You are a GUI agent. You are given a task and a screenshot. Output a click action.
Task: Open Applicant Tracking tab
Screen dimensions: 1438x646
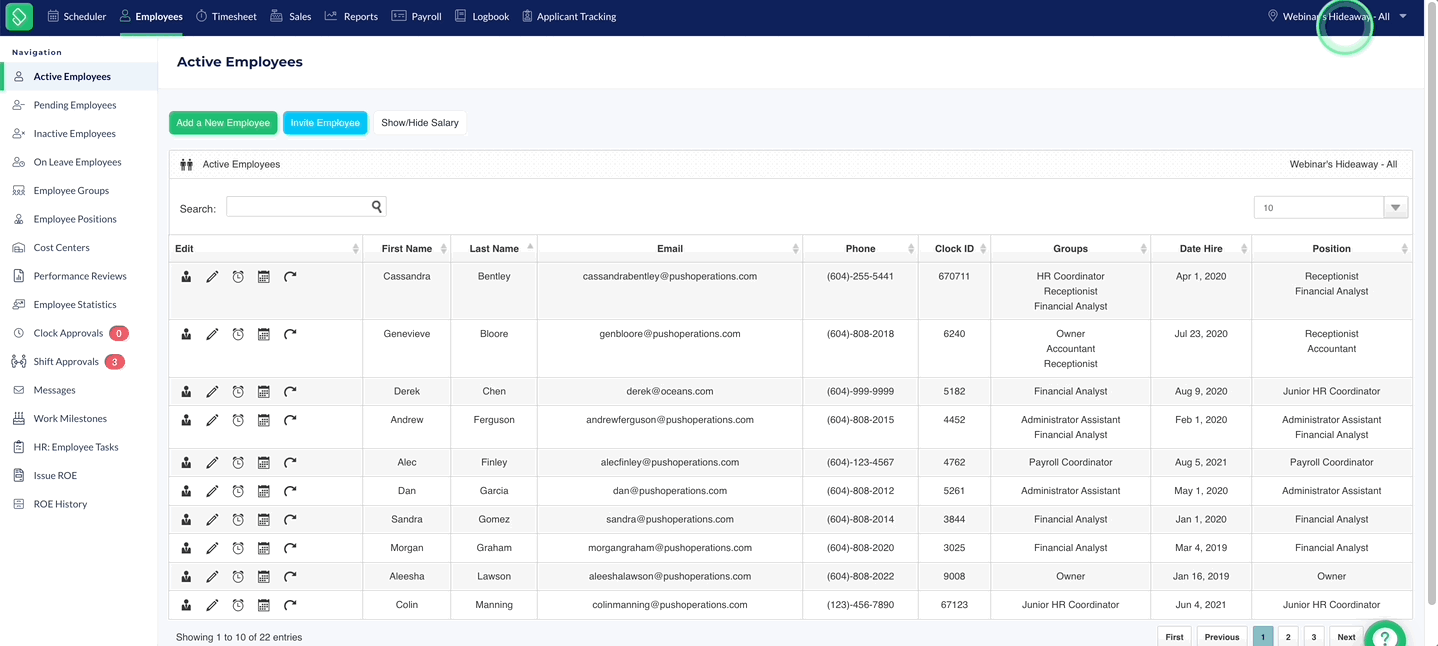pyautogui.click(x=569, y=16)
